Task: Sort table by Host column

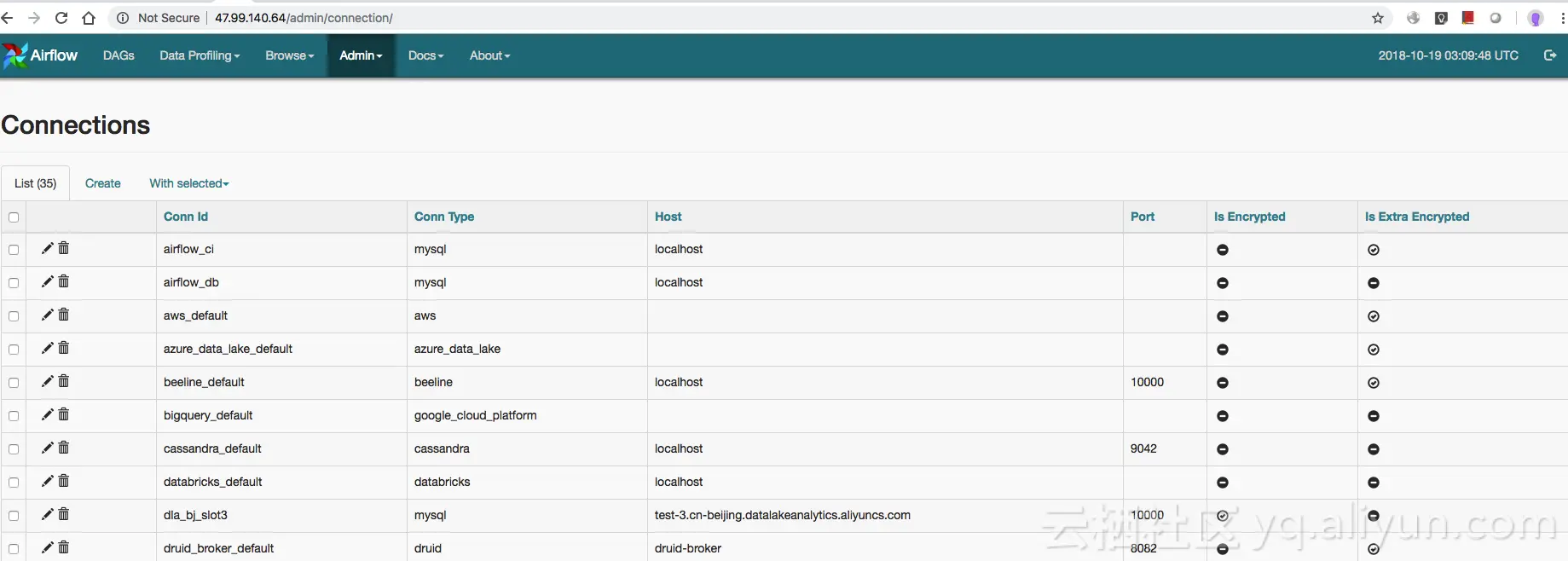Action: pos(668,217)
